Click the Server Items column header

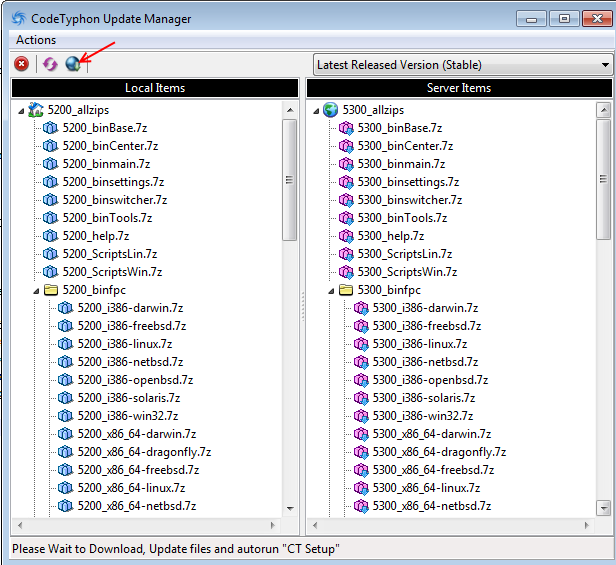(459, 88)
